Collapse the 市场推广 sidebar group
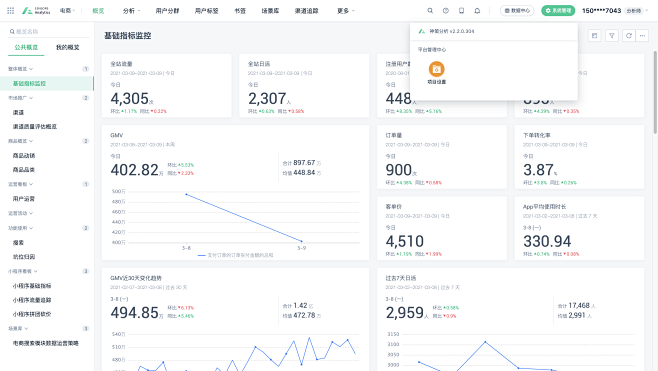This screenshot has height=371, width=658. coord(21,98)
